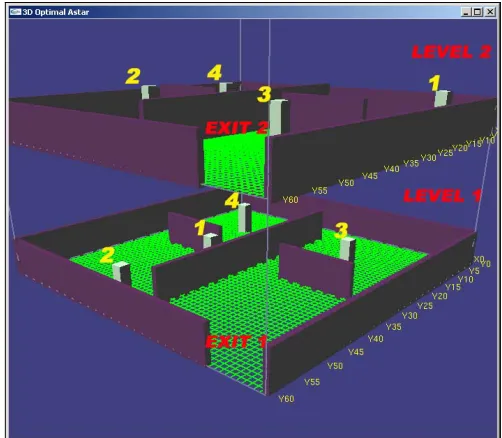This screenshot has height=438, width=502.
Task: Click the Y5 axis label on Level 1
Action: pos(474,270)
